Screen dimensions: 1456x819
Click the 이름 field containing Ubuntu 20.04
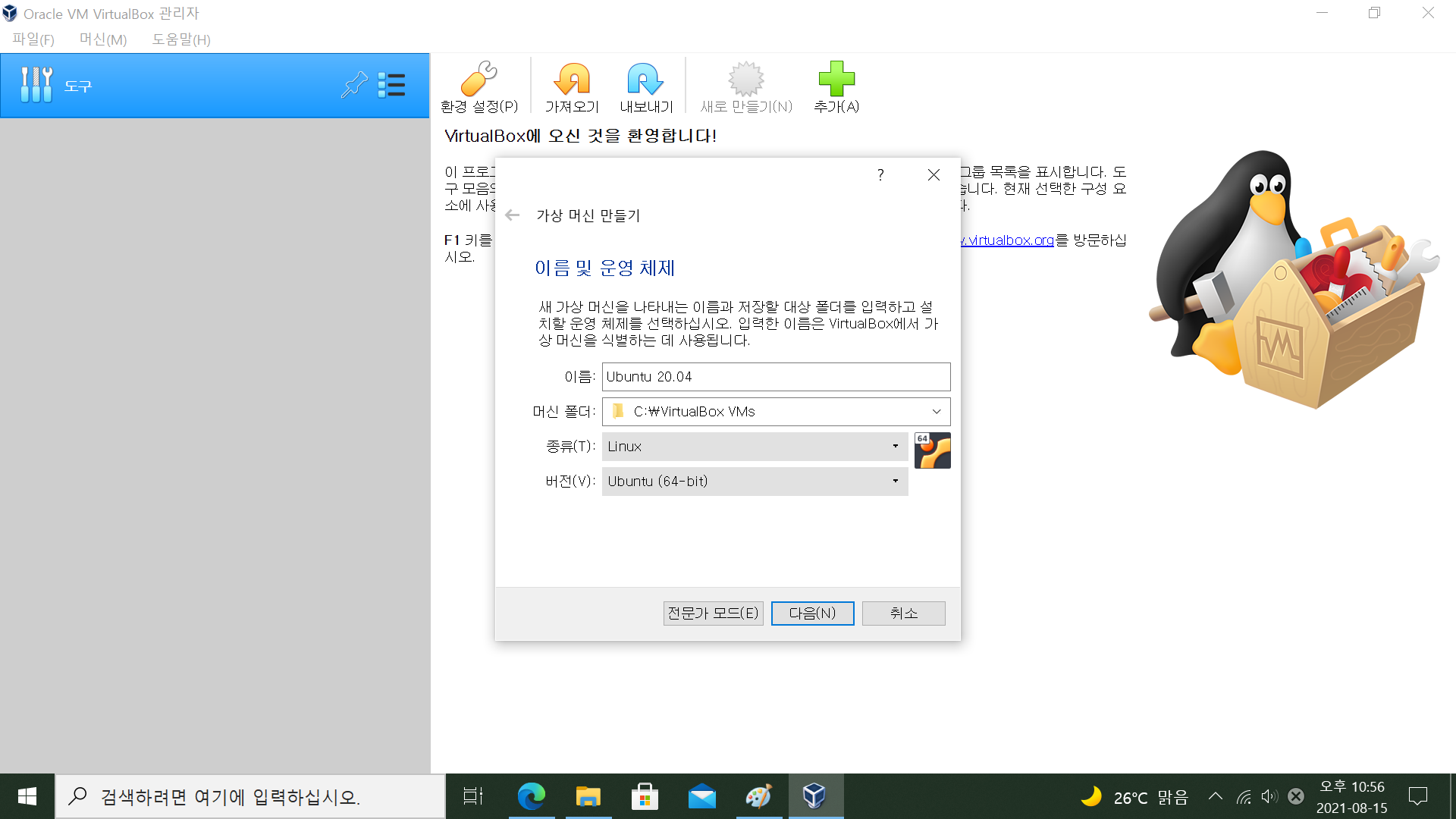point(776,377)
